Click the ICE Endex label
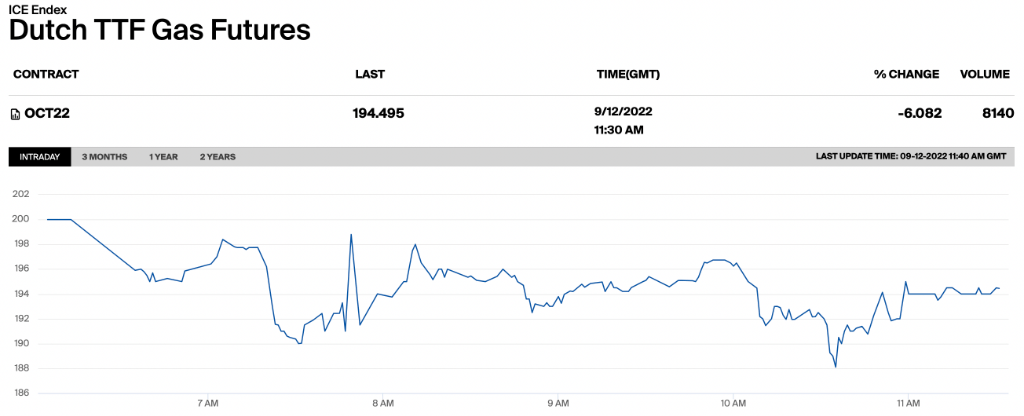Image resolution: width=1024 pixels, height=416 pixels. tap(37, 9)
